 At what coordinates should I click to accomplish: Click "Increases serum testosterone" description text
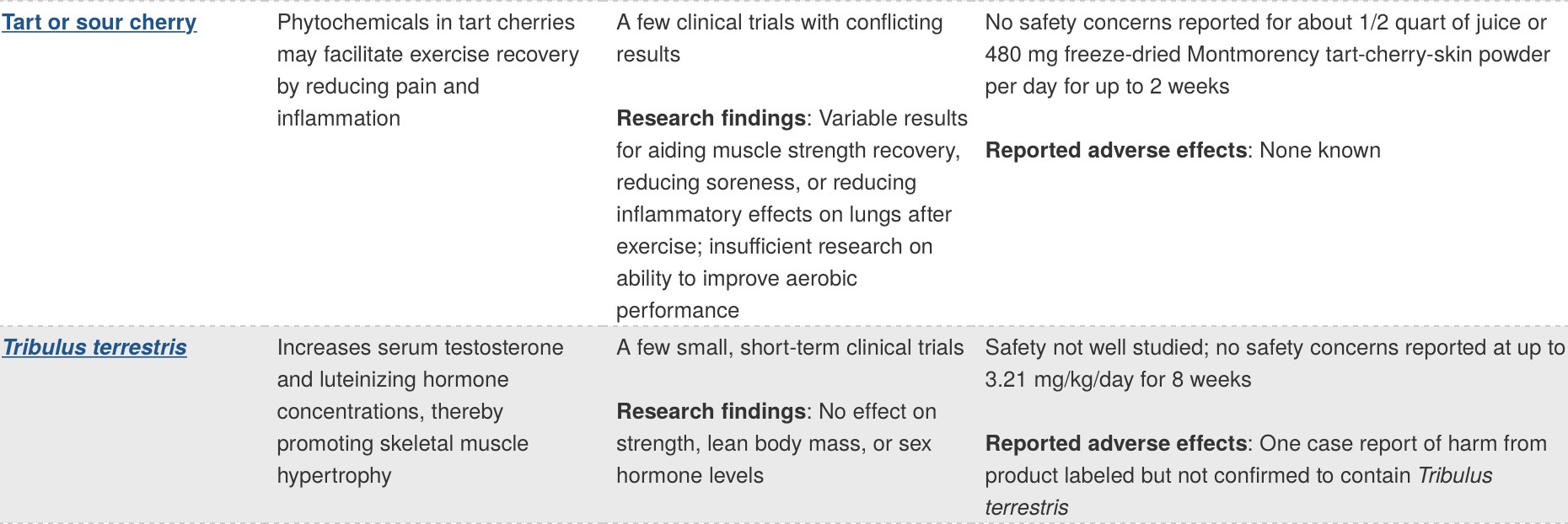[420, 348]
